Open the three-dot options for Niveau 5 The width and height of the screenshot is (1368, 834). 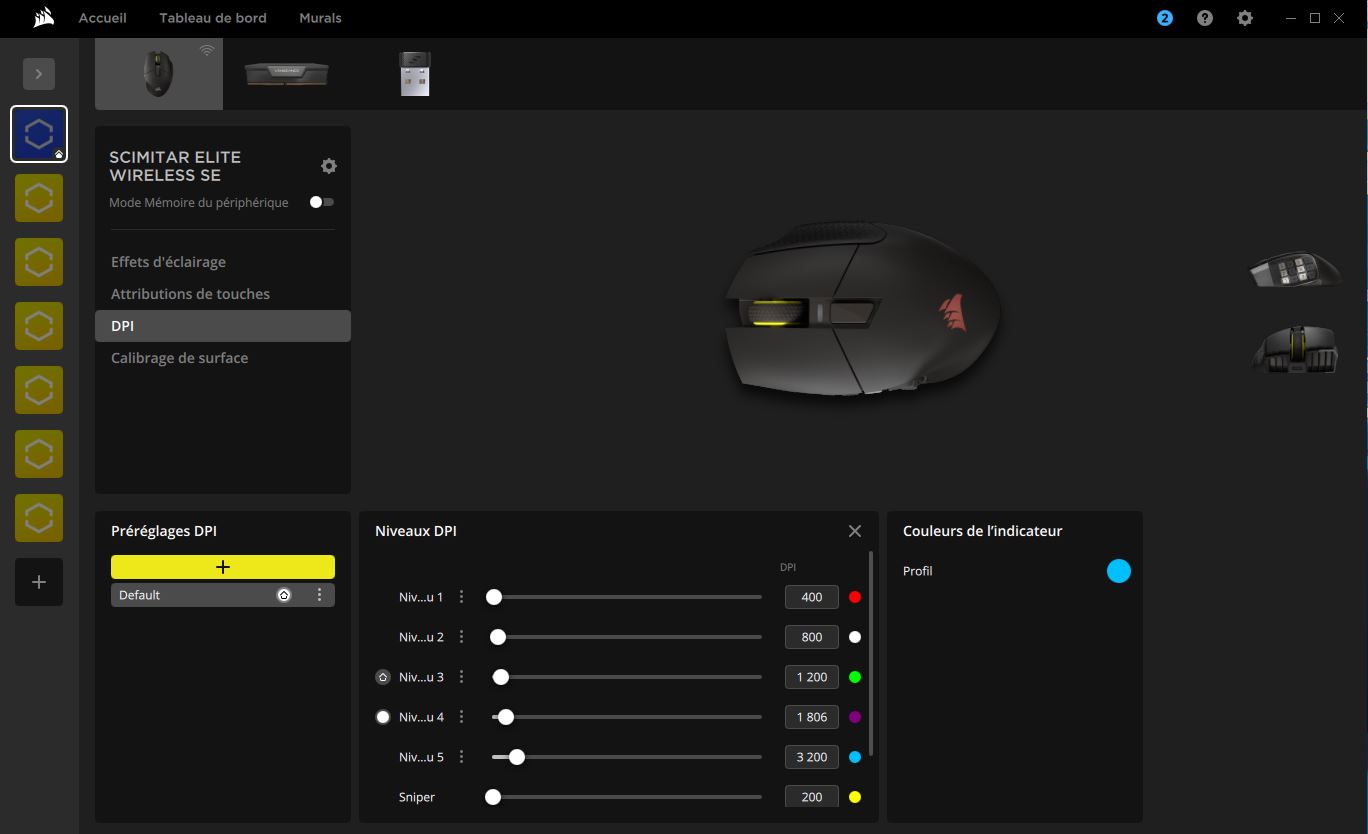[461, 757]
